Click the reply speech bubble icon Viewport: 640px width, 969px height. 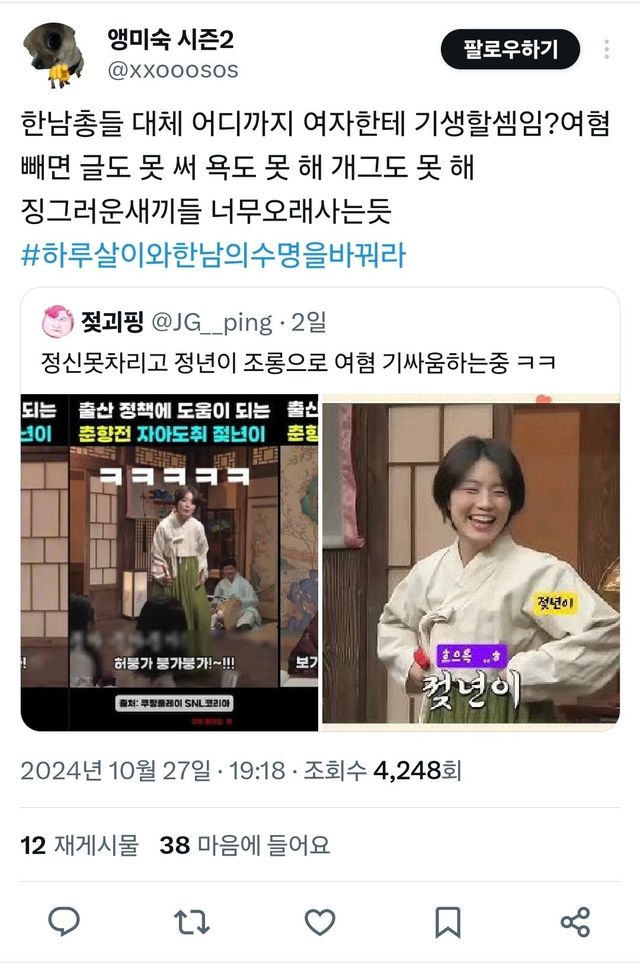tap(64, 922)
